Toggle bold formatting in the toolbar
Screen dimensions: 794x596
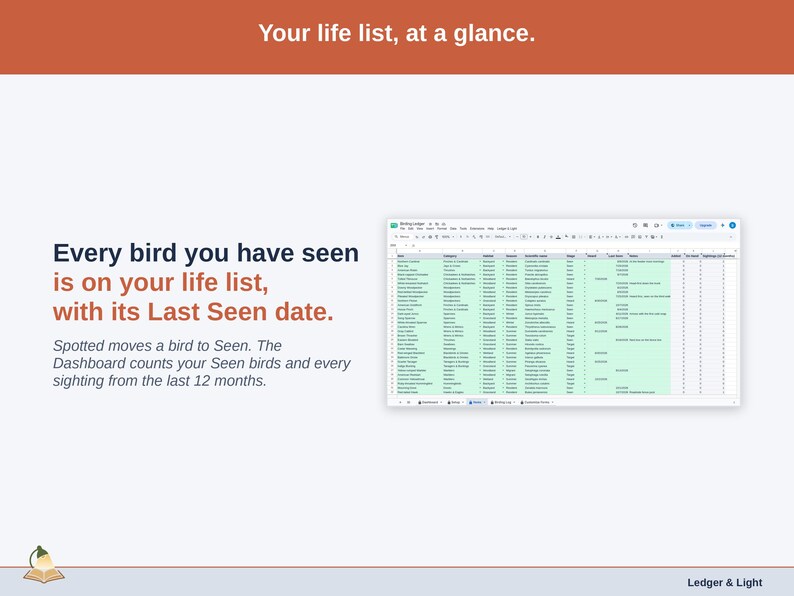538,237
